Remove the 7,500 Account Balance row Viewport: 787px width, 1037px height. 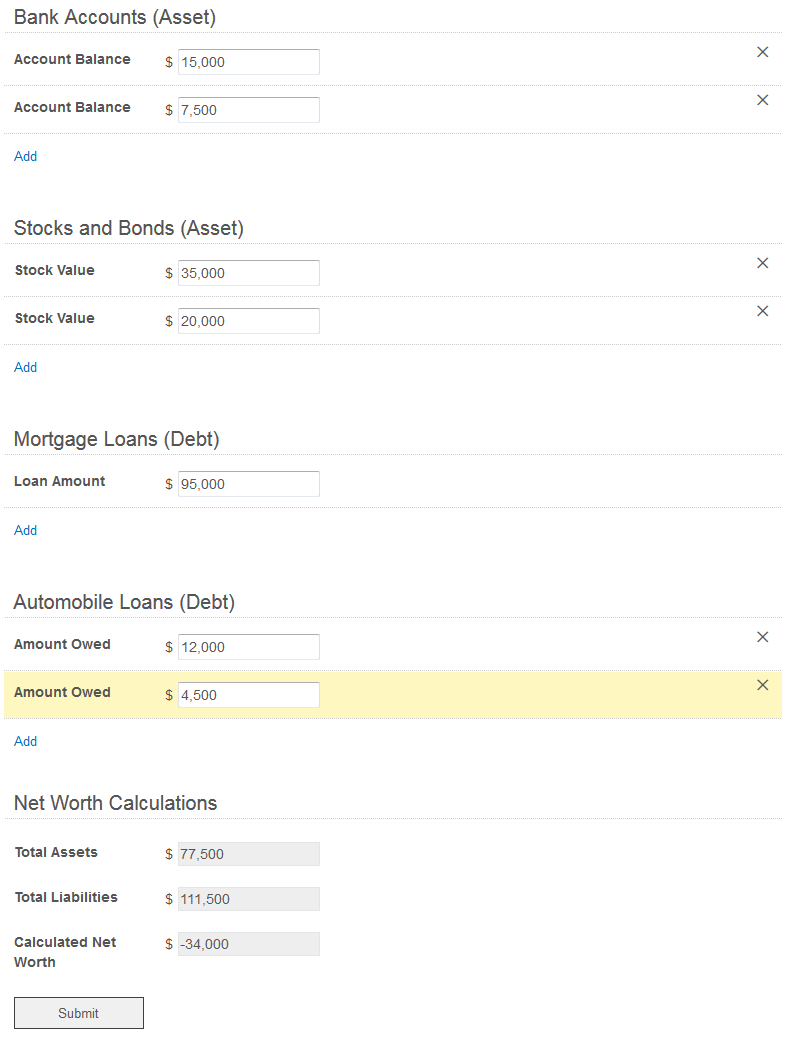point(762,100)
